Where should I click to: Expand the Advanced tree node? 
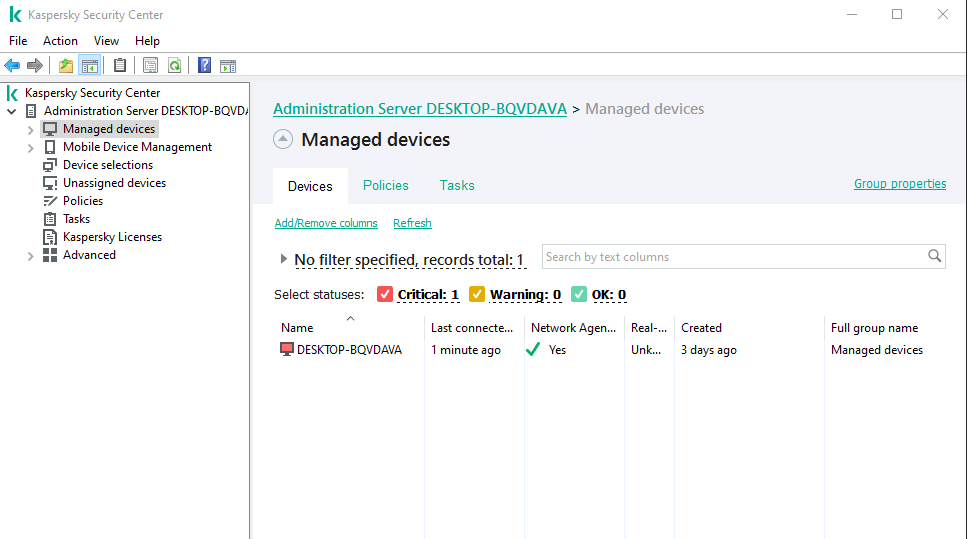[x=30, y=256]
